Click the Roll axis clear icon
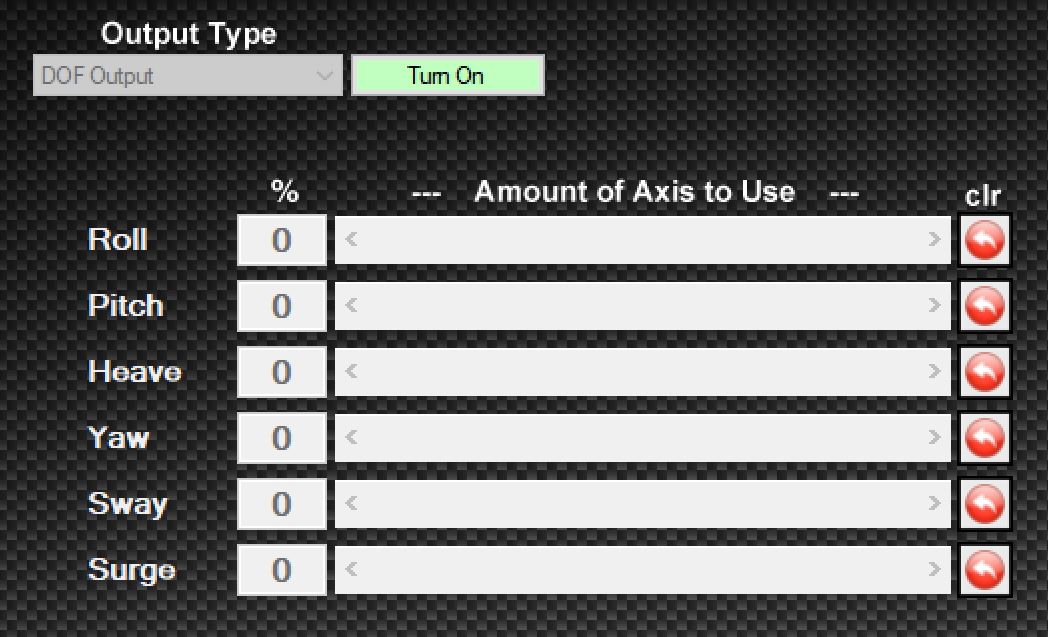The height and width of the screenshot is (637, 1048). tap(984, 240)
